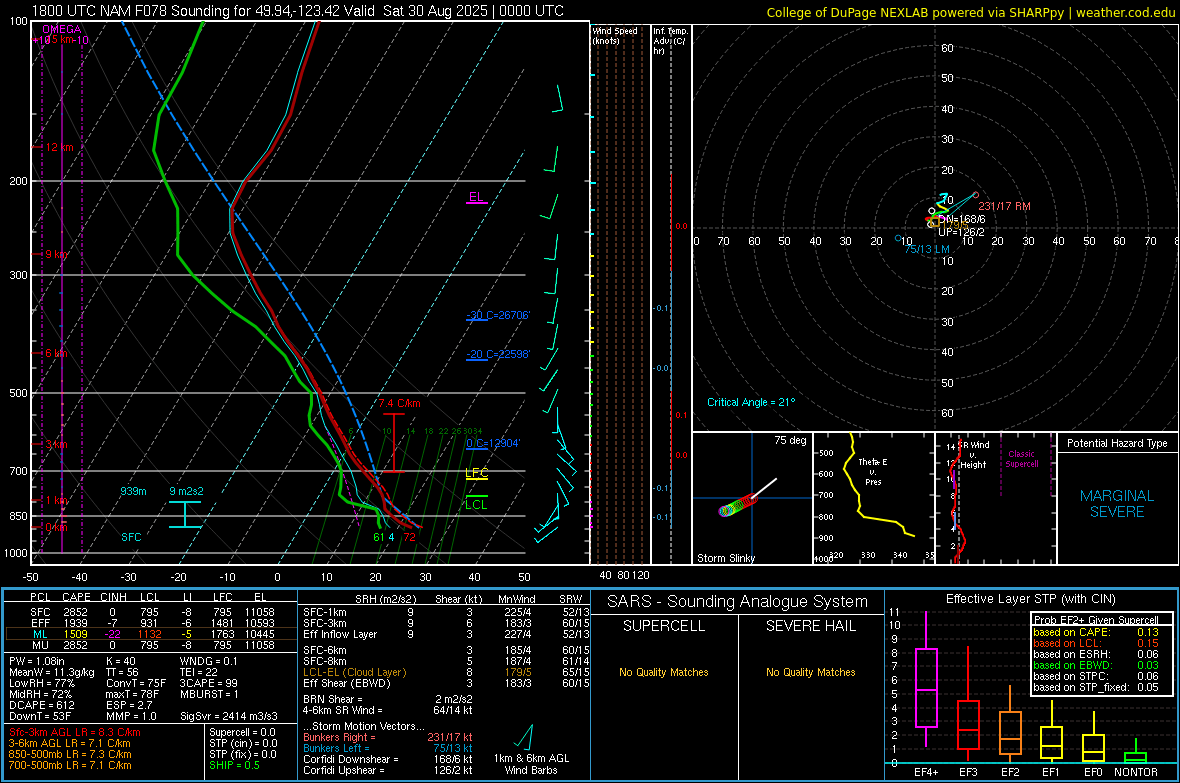Viewport: 1180px width, 783px height.
Task: Click the red 'Bunkers Right =' label
Action: [339, 737]
